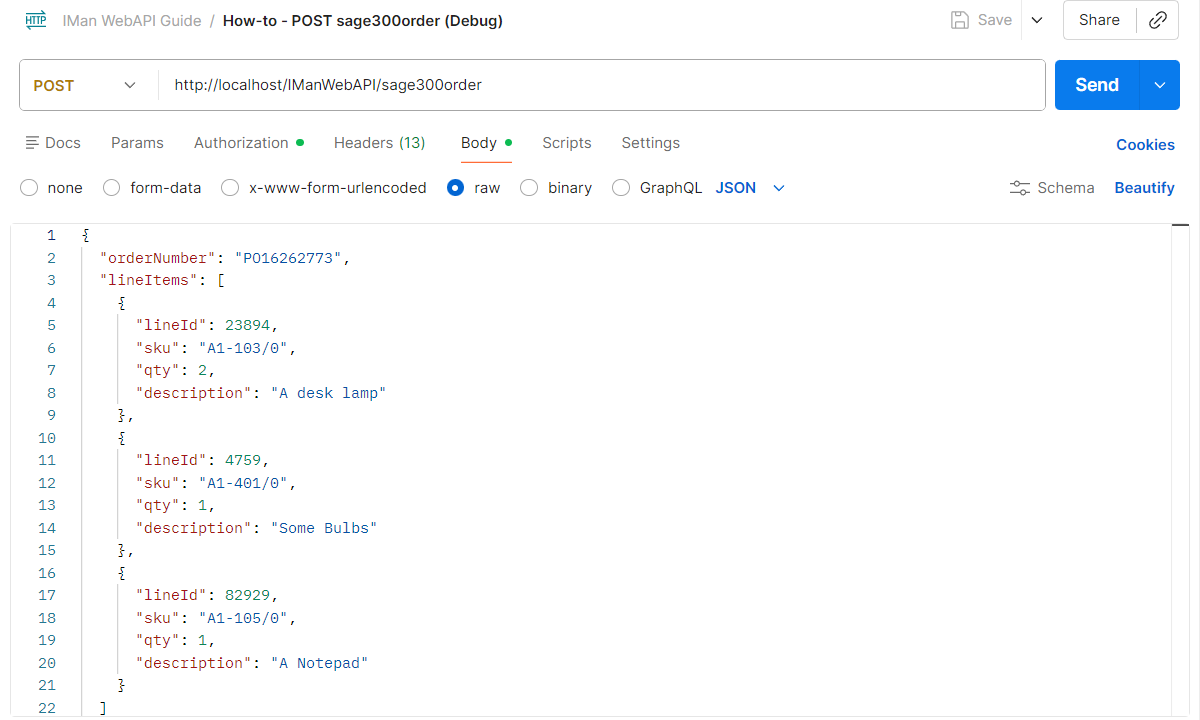Image resolution: width=1200 pixels, height=720 pixels.
Task: Click line number 22 in gutter
Action: pyautogui.click(x=47, y=708)
